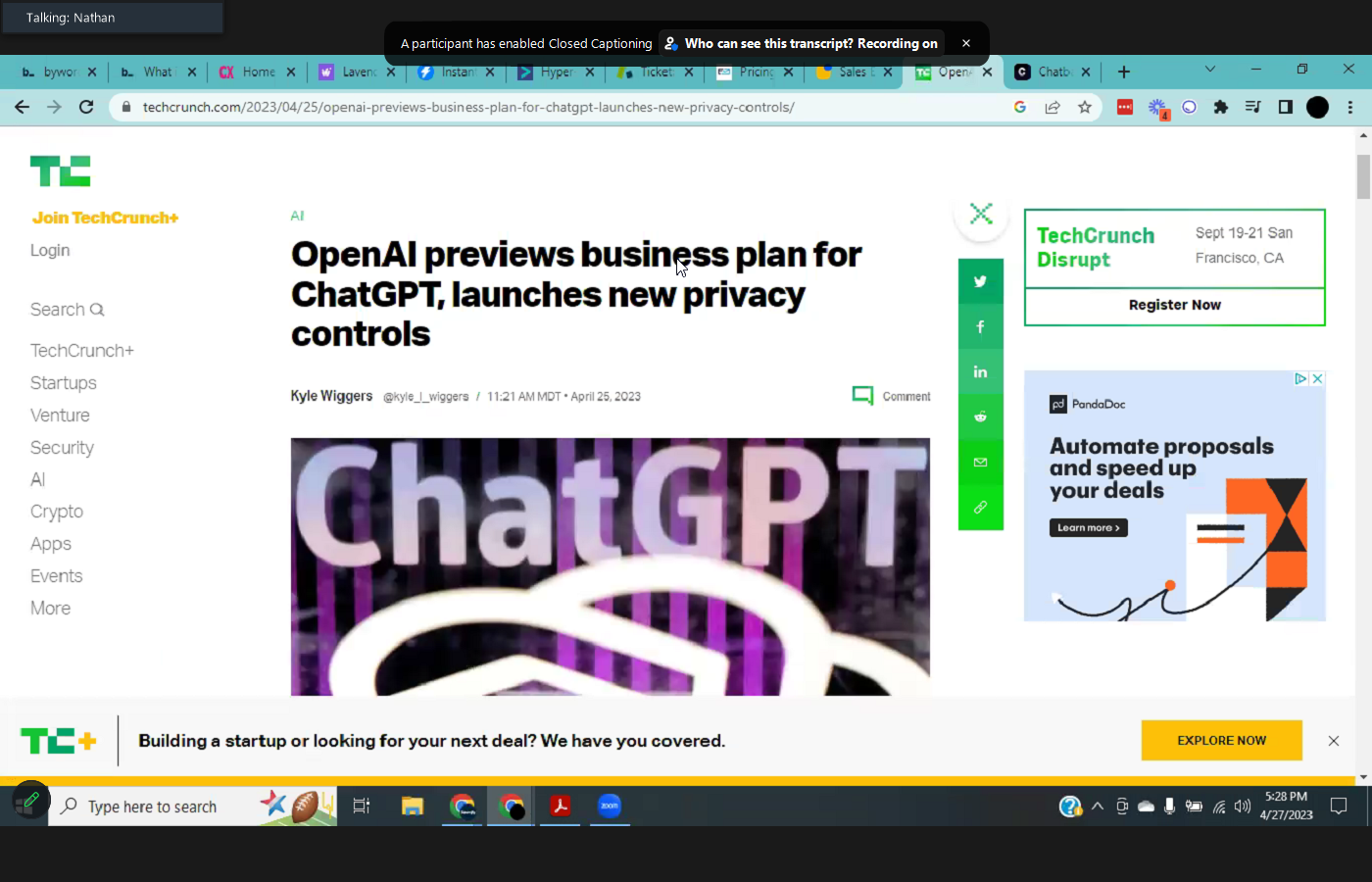Close the share sidebar with X
This screenshot has width=1372, height=882.
(x=981, y=215)
